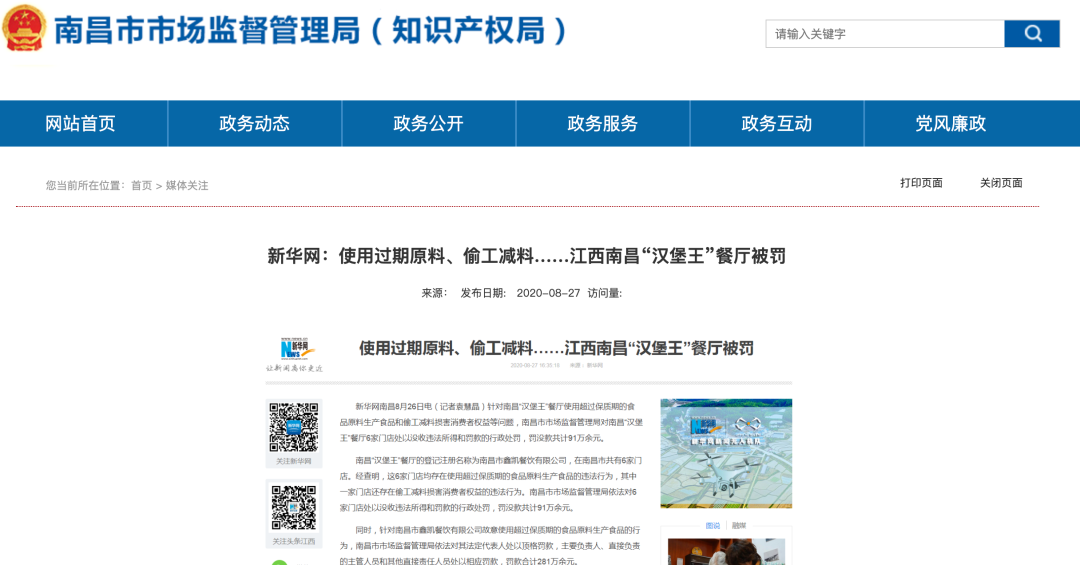Click the embedded headline 使用过期原料、偷工减料

[x=556, y=348]
